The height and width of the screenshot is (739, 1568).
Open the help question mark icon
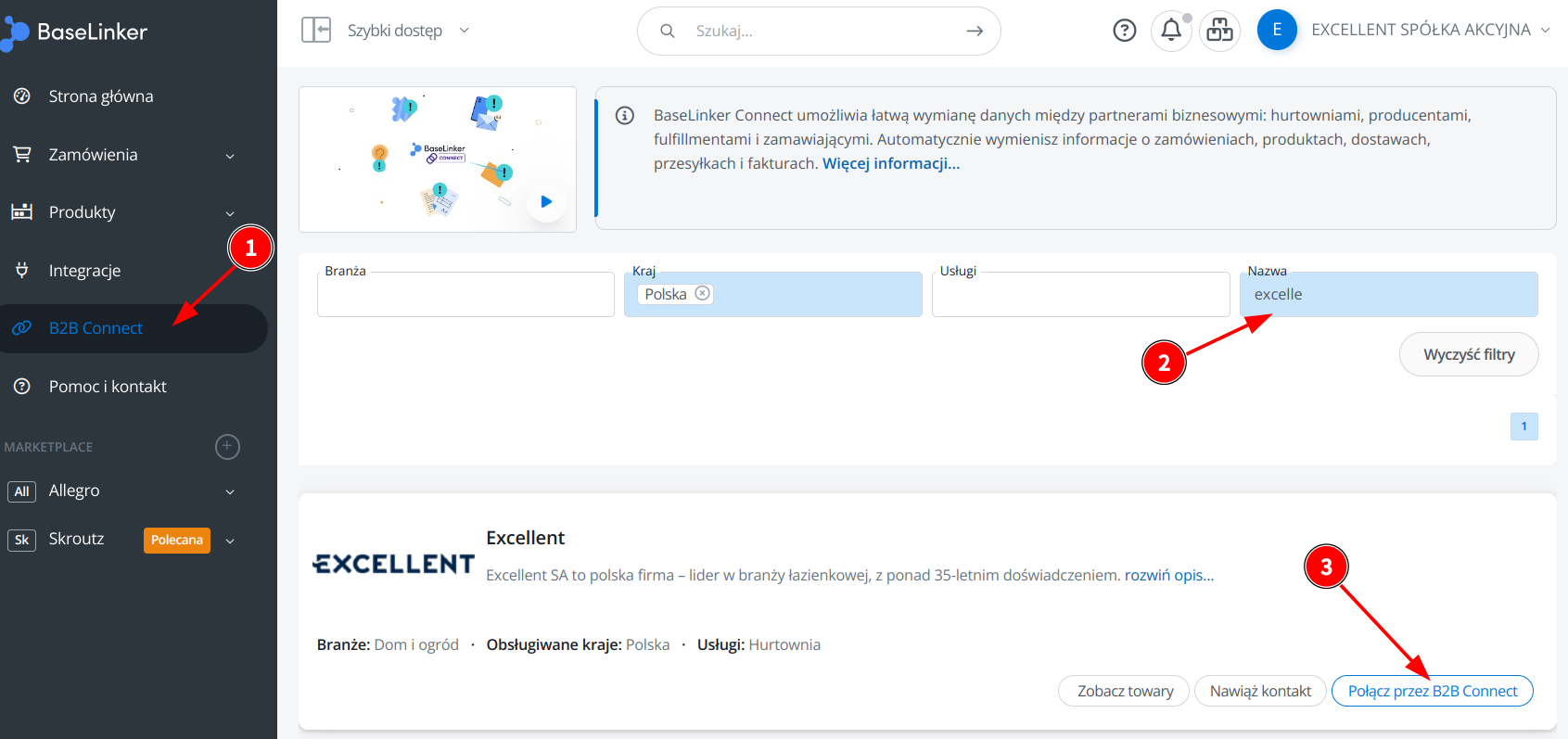(1124, 31)
